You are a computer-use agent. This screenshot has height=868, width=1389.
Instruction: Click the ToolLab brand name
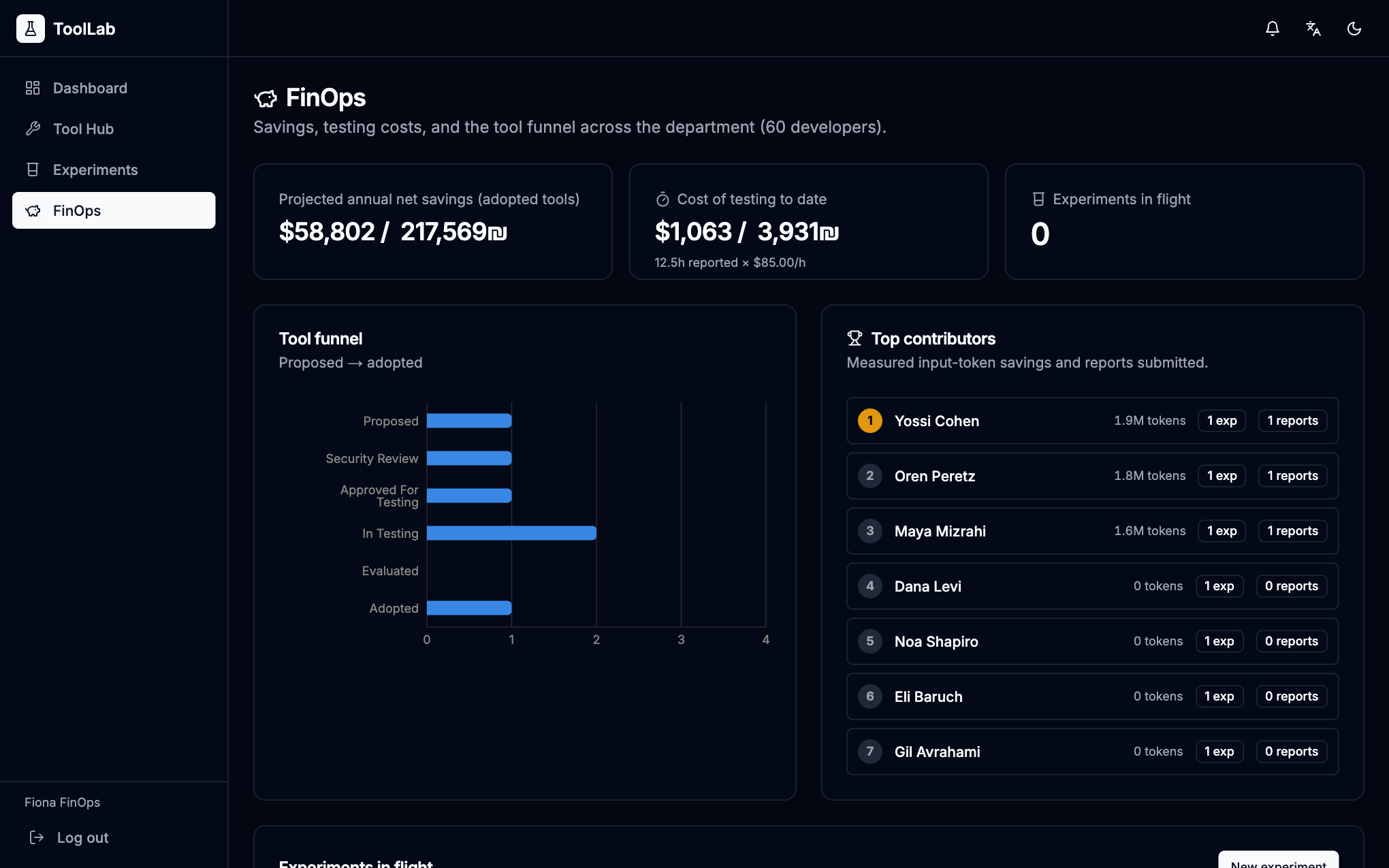point(84,29)
